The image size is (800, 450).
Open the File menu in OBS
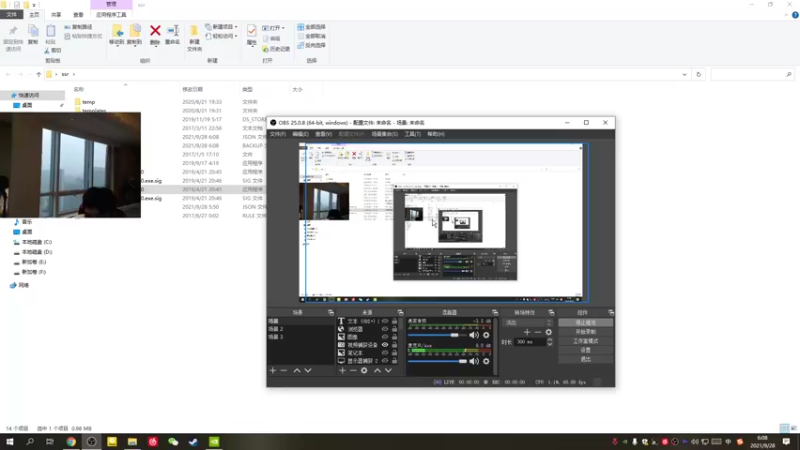point(278,134)
